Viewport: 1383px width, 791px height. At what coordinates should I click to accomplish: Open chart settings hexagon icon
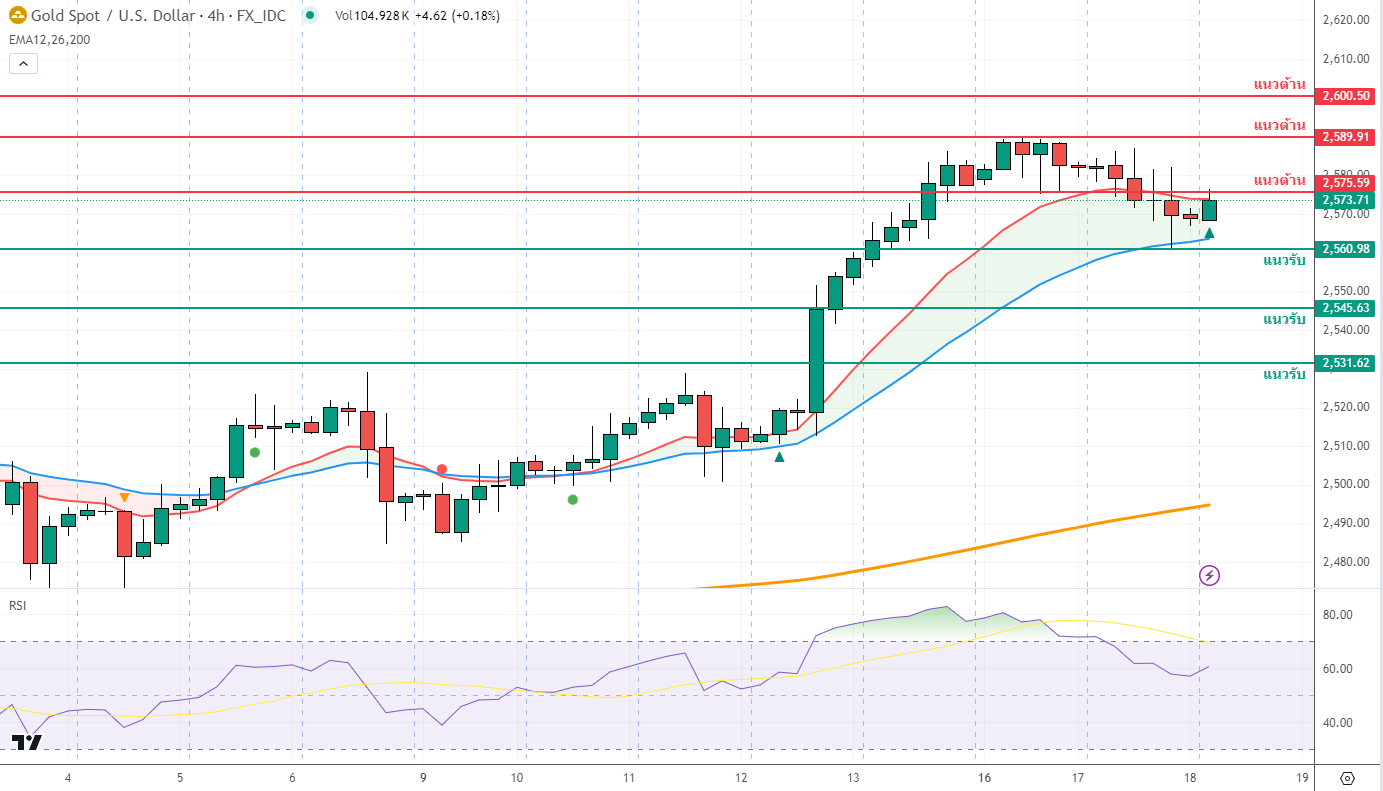[x=1346, y=778]
